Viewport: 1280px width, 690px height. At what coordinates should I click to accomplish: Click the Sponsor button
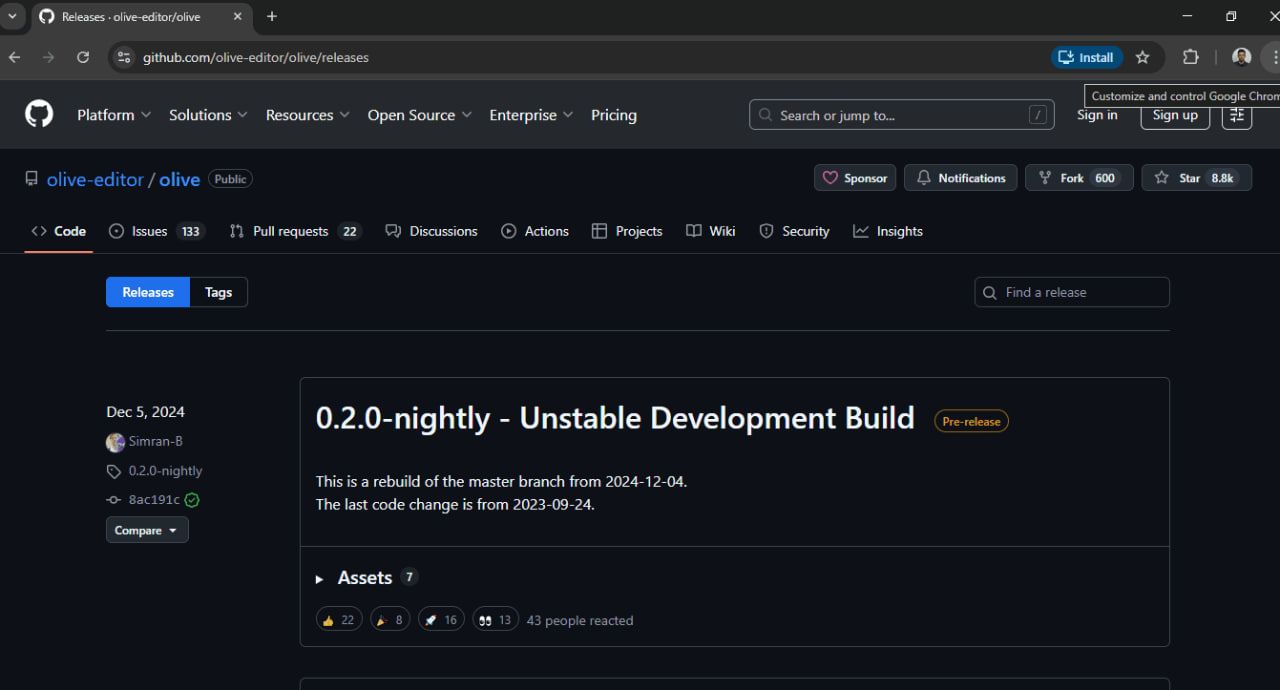tap(854, 178)
